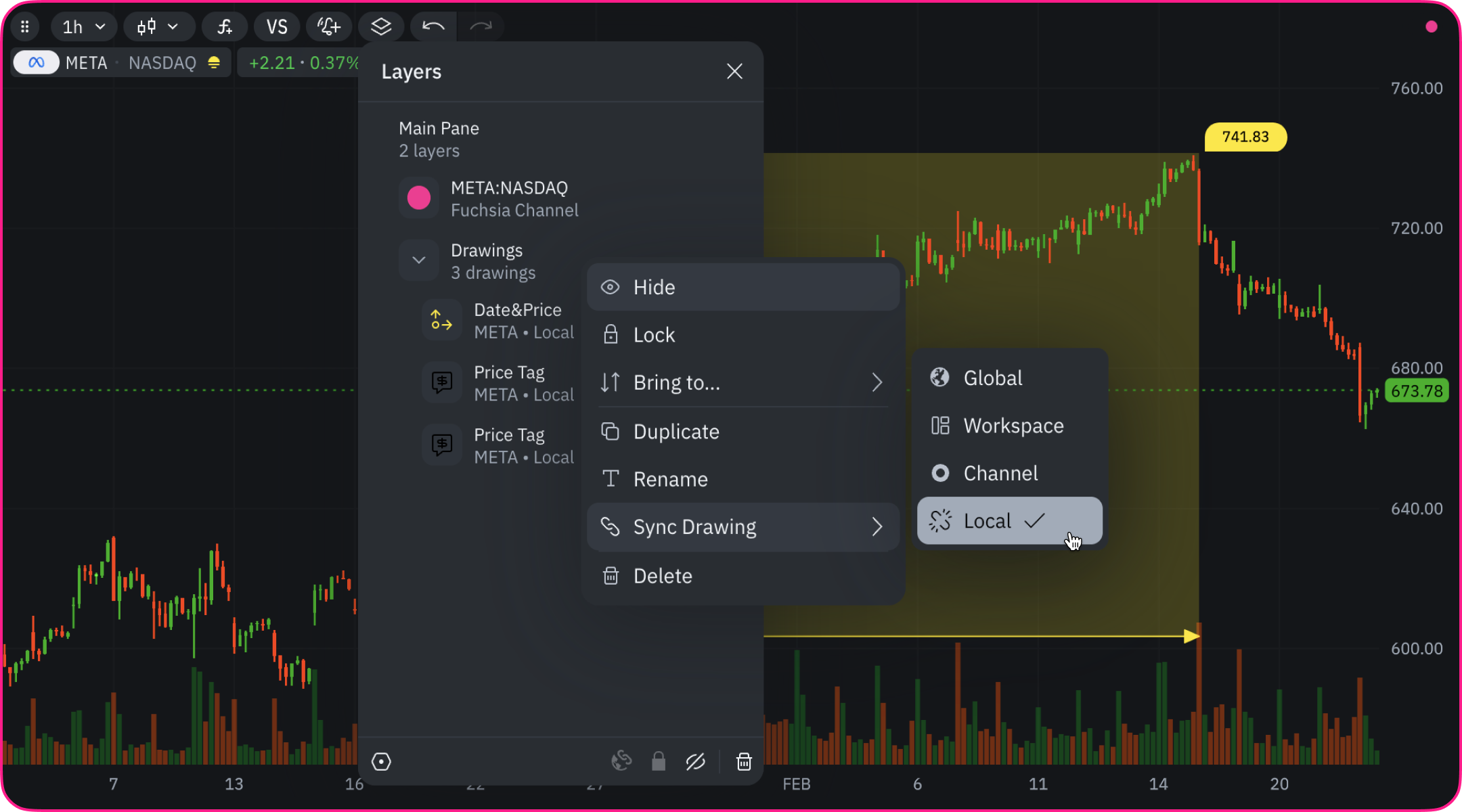
Task: Open the indicators fx button
Action: coord(225,27)
